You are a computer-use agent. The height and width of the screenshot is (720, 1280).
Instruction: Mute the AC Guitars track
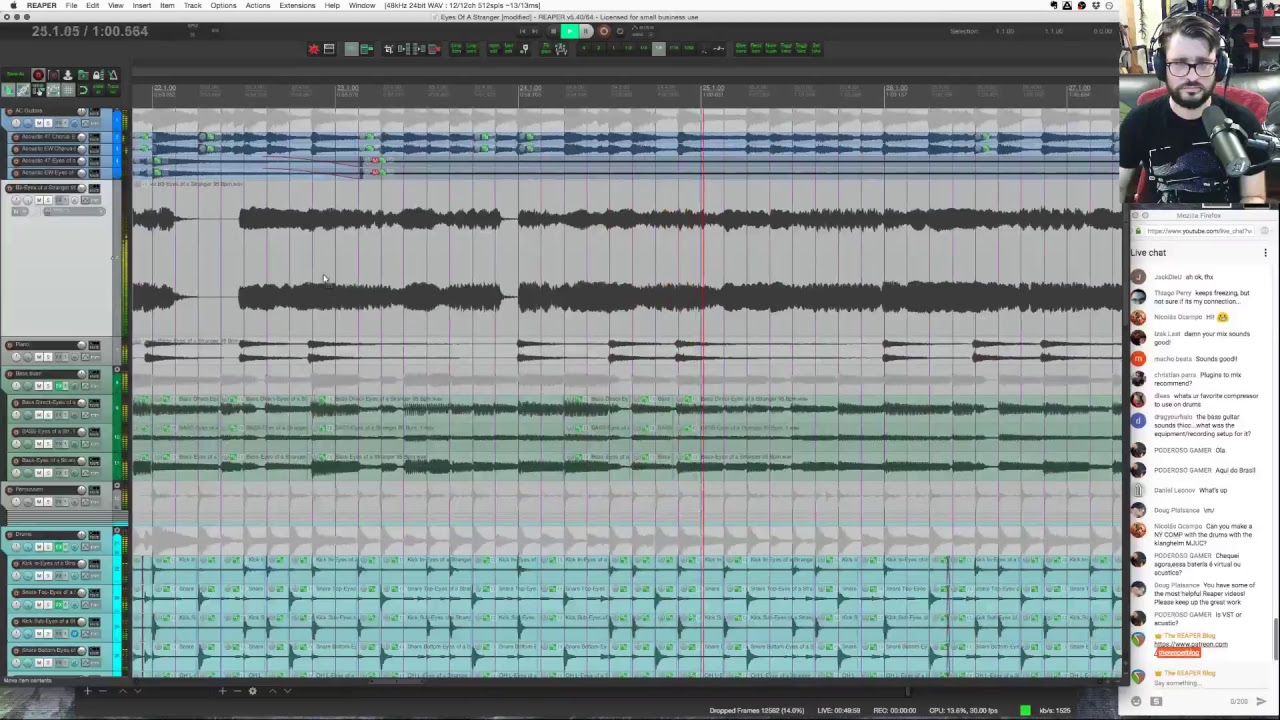click(x=39, y=123)
